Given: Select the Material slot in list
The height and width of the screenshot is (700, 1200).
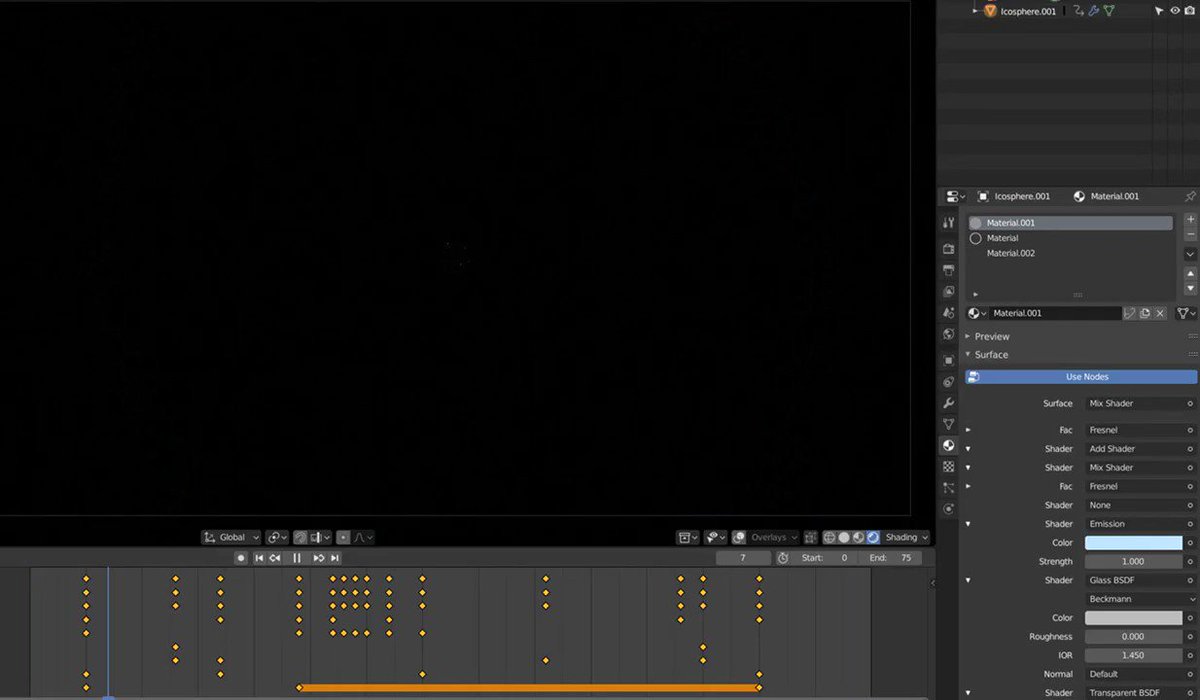Looking at the screenshot, I should click(x=1070, y=238).
